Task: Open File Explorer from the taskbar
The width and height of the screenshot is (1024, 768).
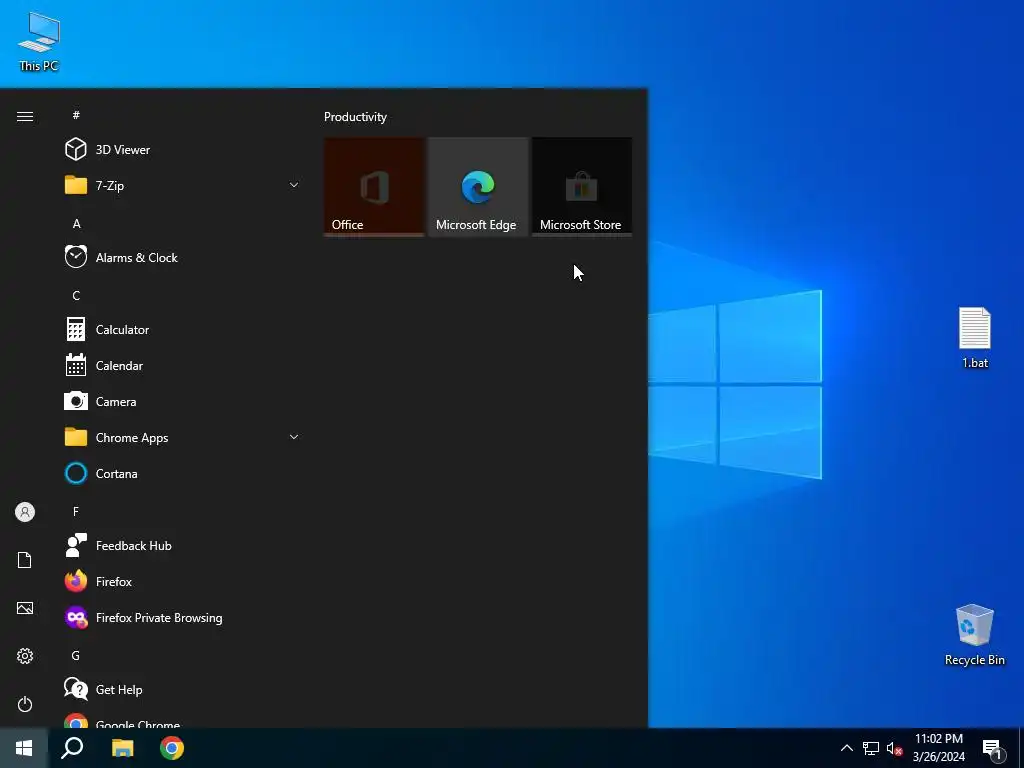Action: pyautogui.click(x=122, y=748)
